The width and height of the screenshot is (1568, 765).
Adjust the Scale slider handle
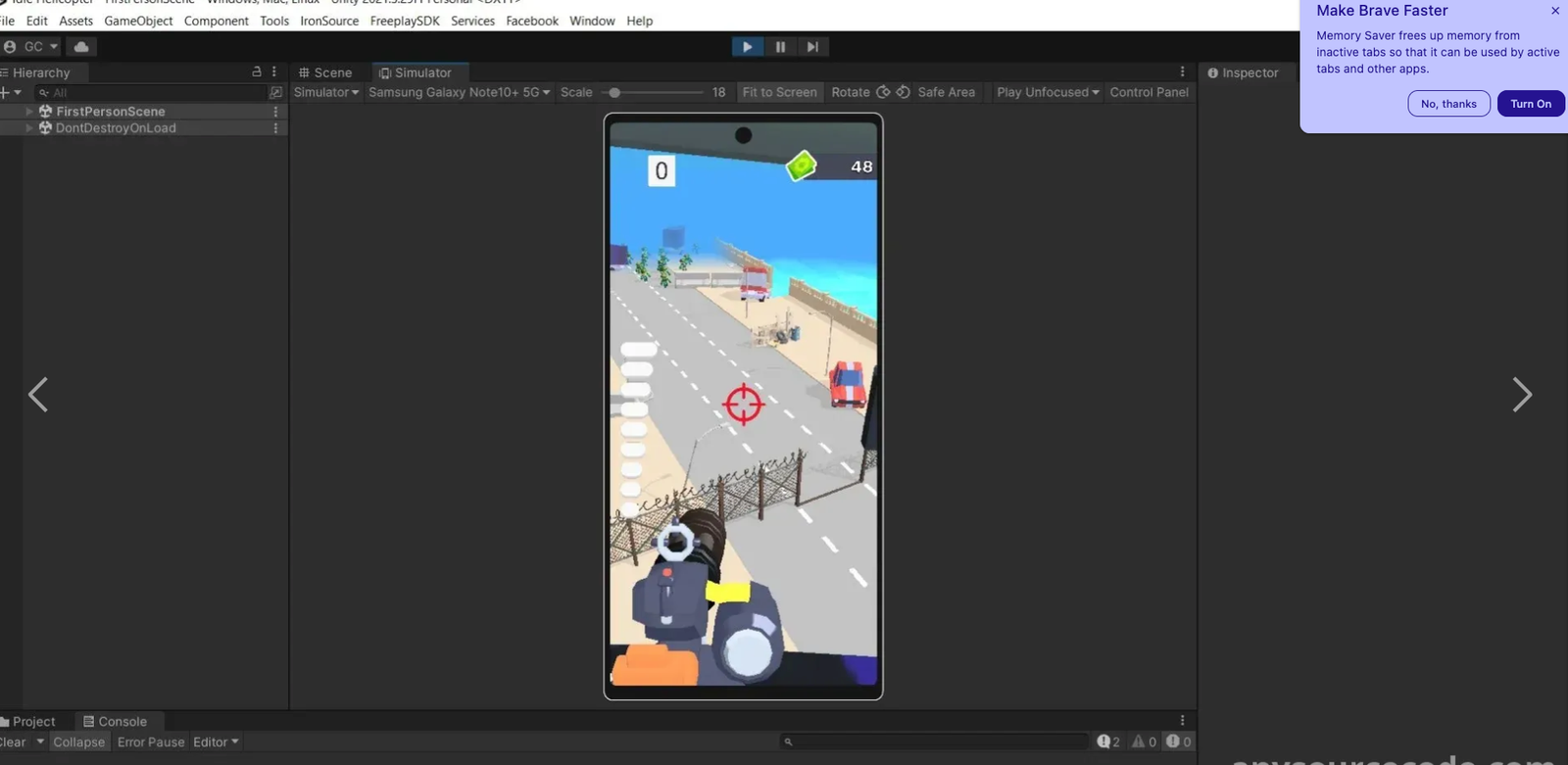click(x=614, y=92)
